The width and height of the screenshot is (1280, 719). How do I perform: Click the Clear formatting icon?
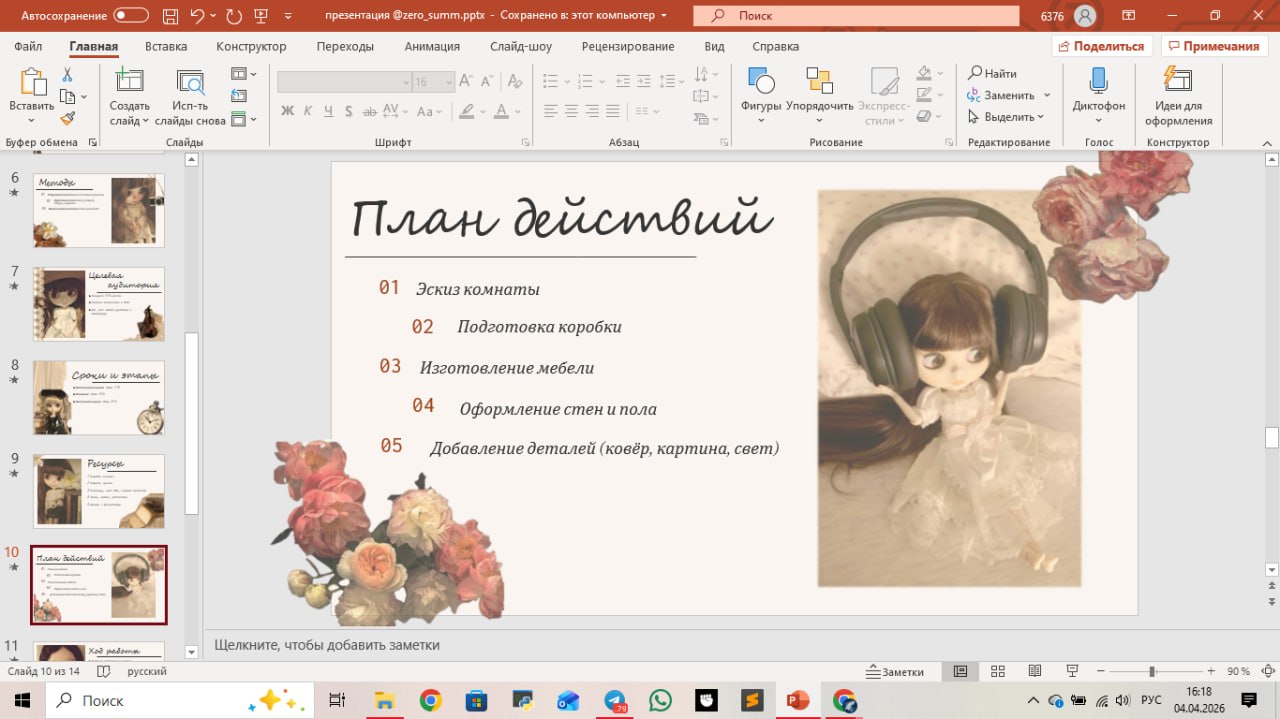pyautogui.click(x=514, y=82)
